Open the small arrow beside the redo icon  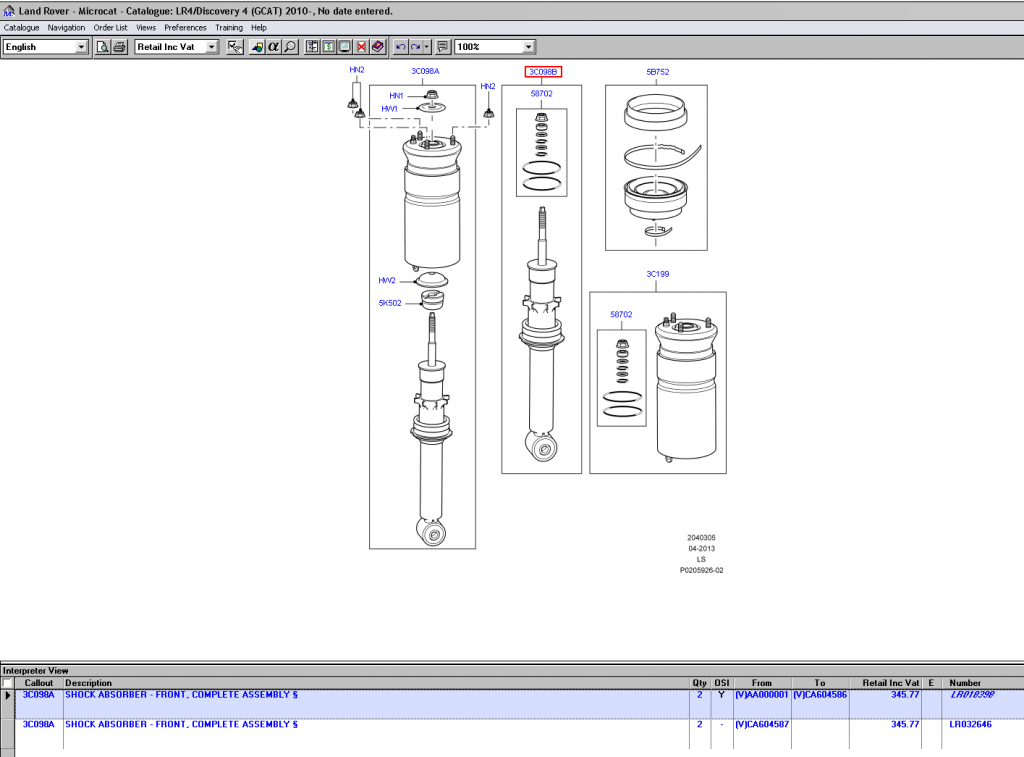pos(426,47)
